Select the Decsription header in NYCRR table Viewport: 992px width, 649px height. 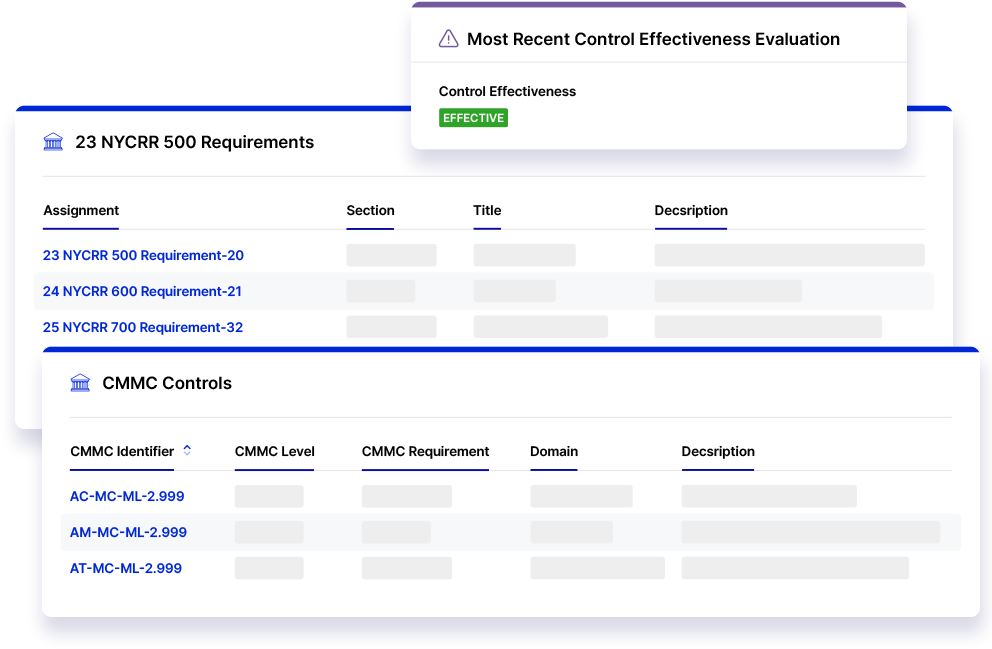(691, 211)
